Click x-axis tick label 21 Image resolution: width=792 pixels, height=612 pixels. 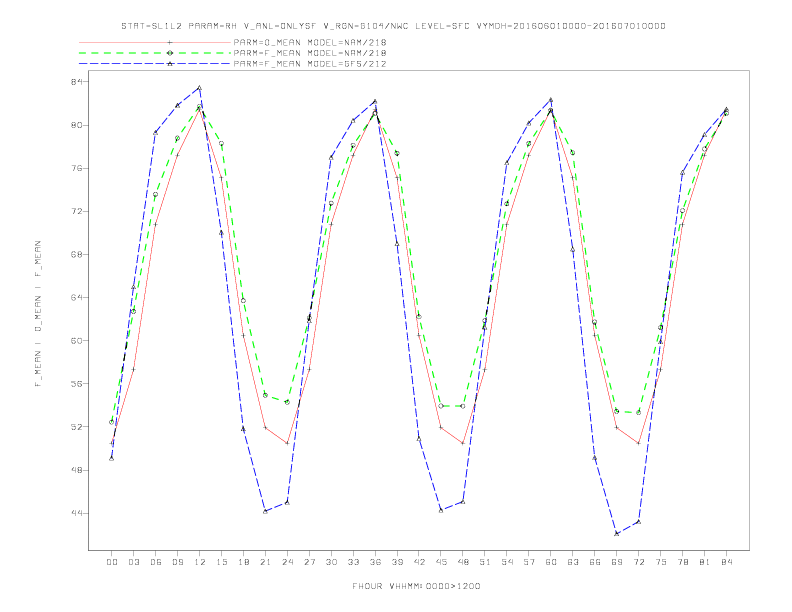click(x=265, y=562)
